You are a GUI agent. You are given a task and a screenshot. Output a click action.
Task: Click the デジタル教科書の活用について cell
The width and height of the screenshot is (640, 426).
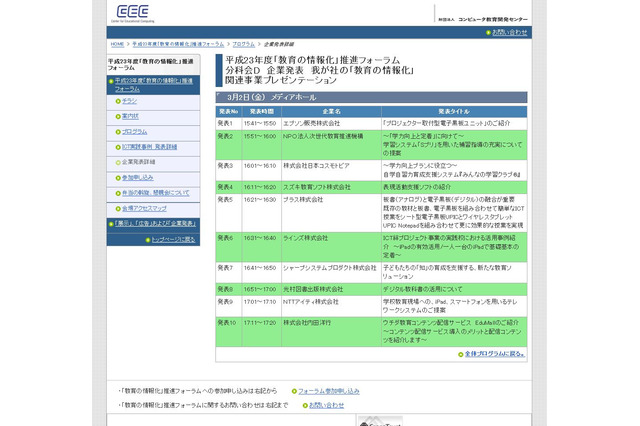coord(454,289)
